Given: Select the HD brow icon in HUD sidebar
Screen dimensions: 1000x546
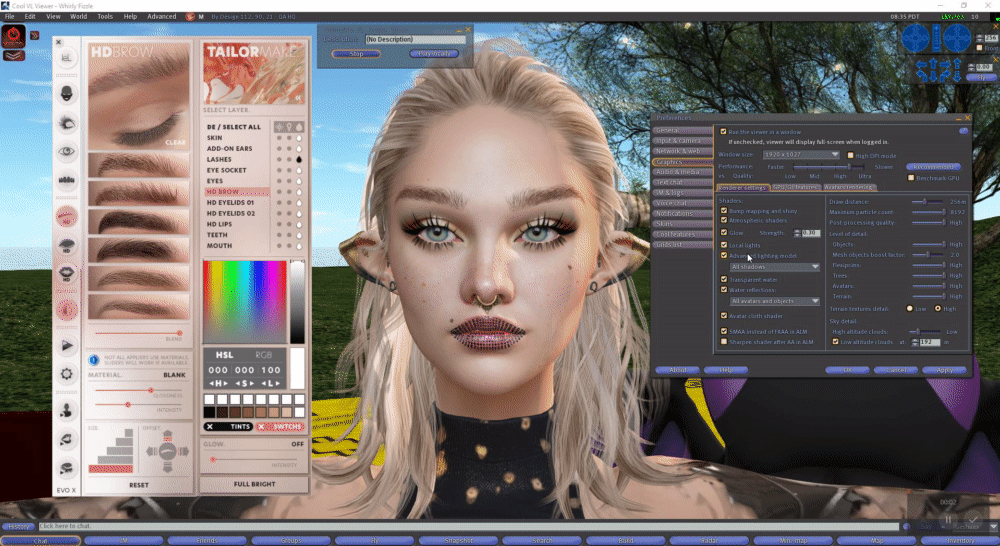Looking at the screenshot, I should point(66,217).
